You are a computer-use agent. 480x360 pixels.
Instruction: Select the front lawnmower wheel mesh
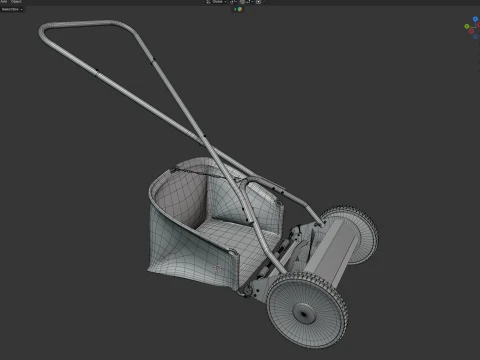coord(307,311)
